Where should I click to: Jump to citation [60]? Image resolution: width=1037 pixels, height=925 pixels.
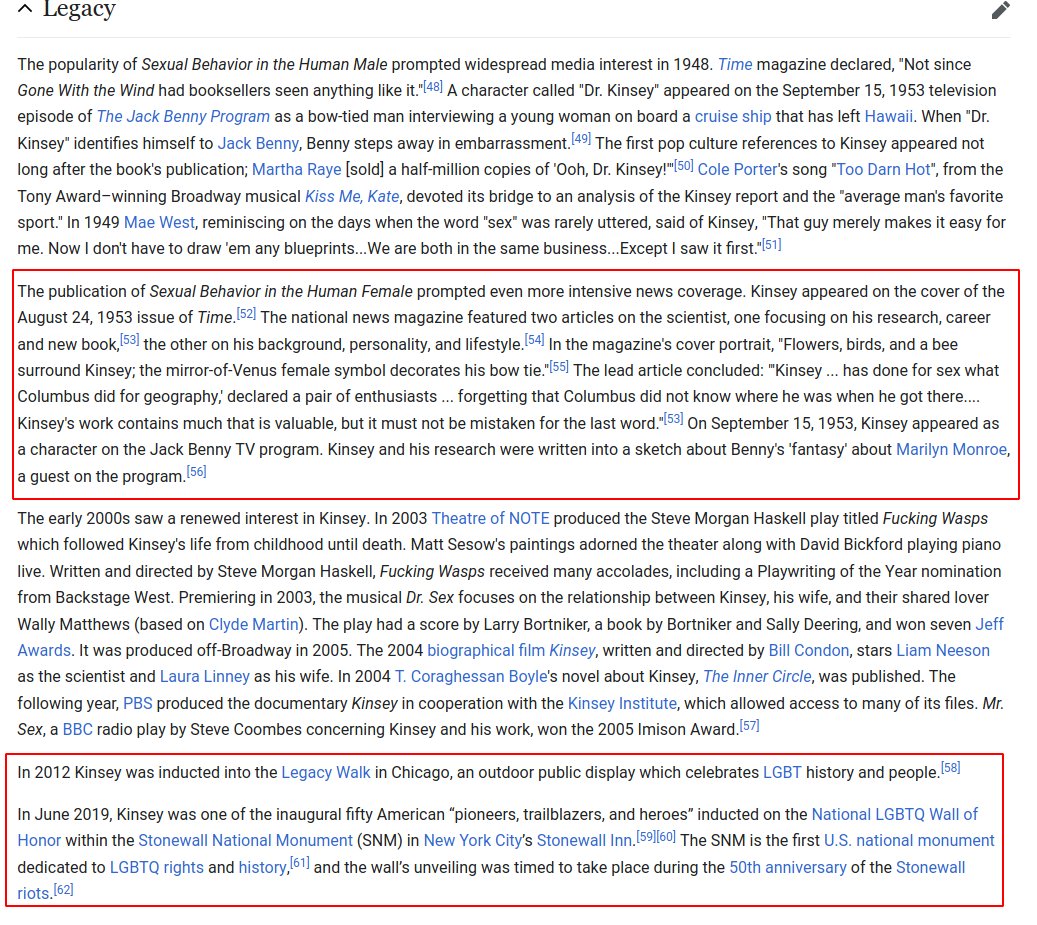pos(666,837)
